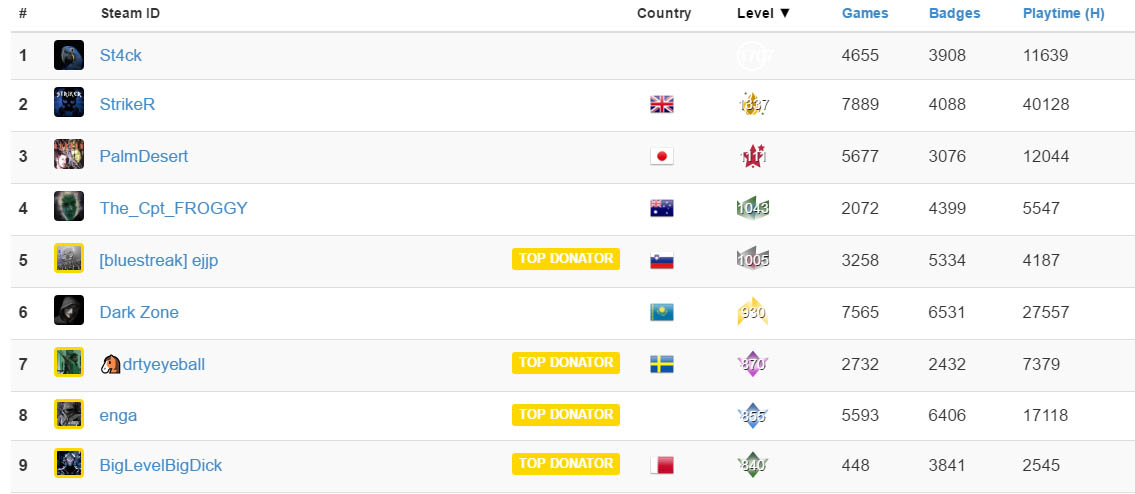
Task: Open The_Cpt_FROGGY's profile link
Action: (173, 208)
